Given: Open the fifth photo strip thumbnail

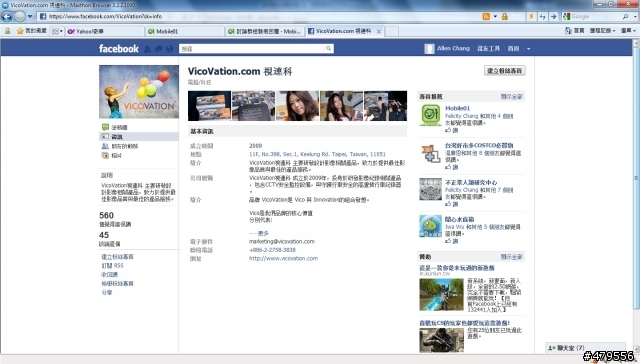Looking at the screenshot, I should point(385,106).
